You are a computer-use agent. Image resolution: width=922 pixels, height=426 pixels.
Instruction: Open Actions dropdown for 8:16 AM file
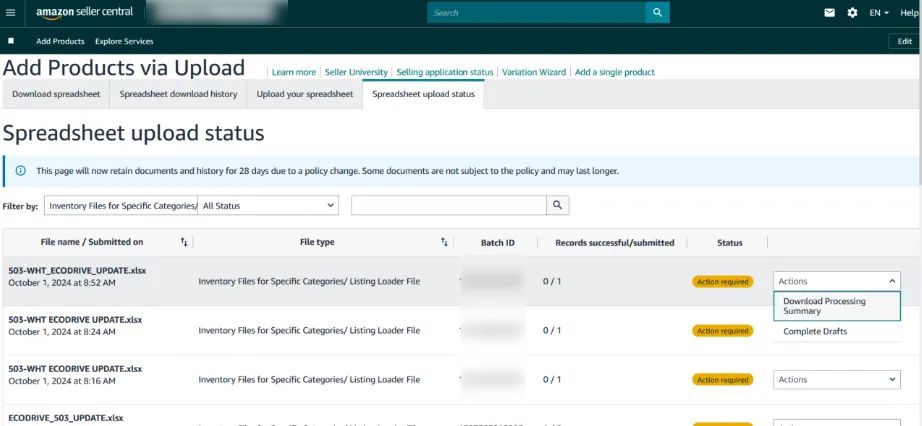[x=837, y=380]
